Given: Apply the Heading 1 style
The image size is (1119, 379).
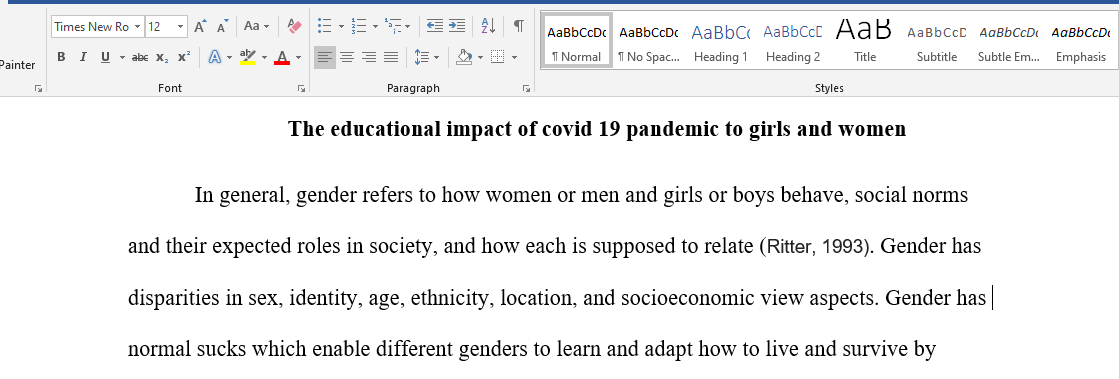Looking at the screenshot, I should [721, 41].
